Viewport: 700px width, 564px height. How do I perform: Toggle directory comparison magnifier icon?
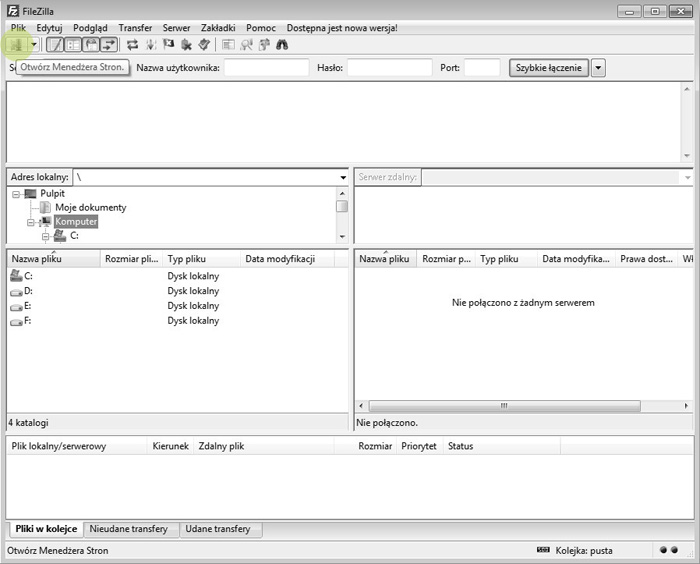tap(246, 45)
